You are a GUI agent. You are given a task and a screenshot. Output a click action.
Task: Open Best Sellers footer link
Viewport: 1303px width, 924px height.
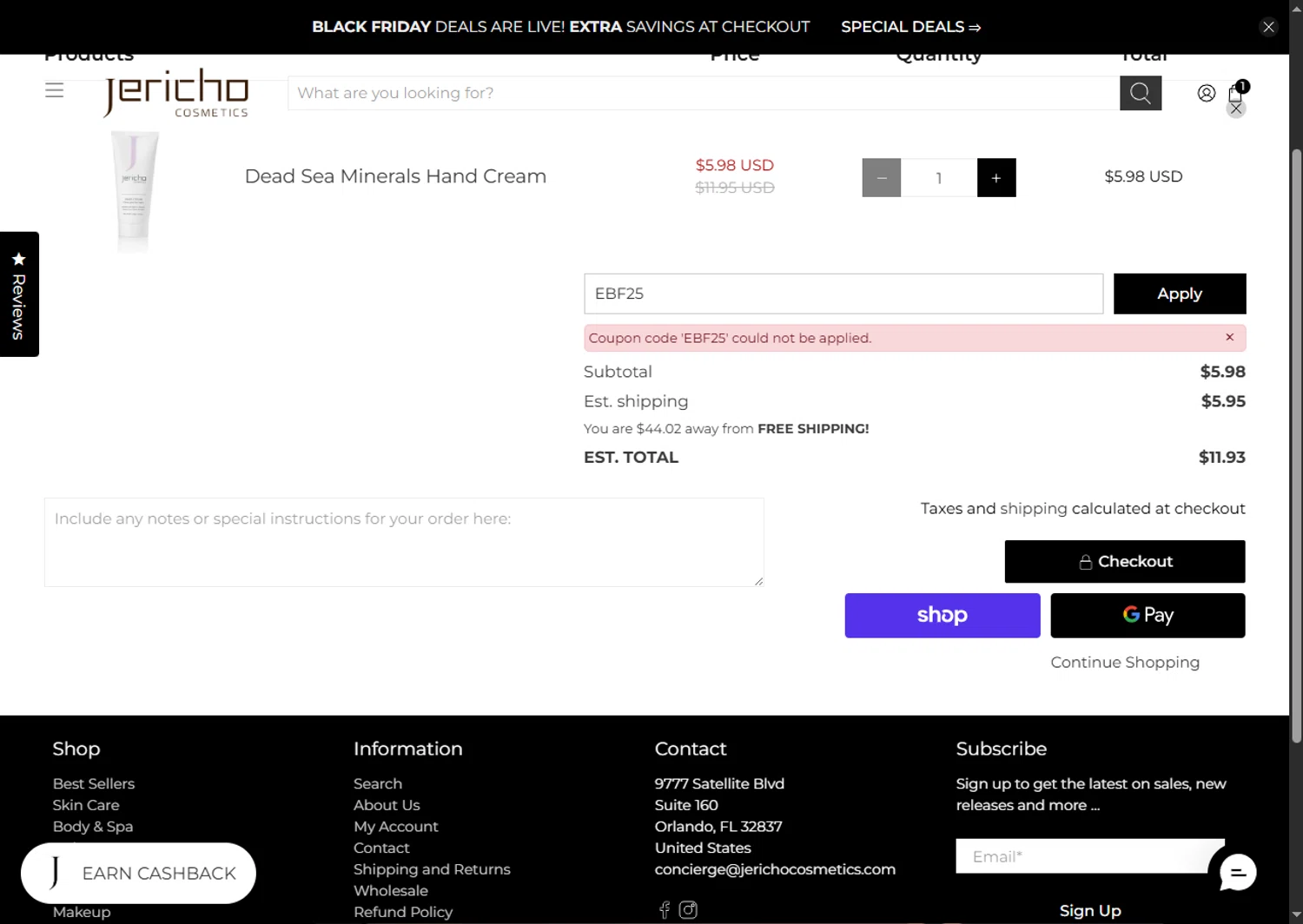(x=94, y=783)
